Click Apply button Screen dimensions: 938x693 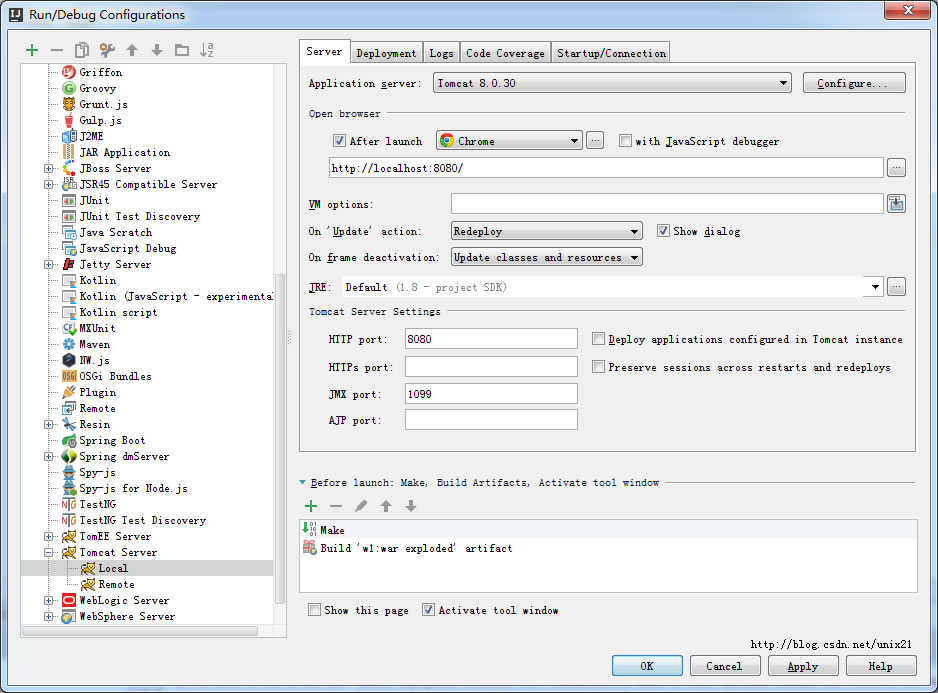(x=803, y=665)
